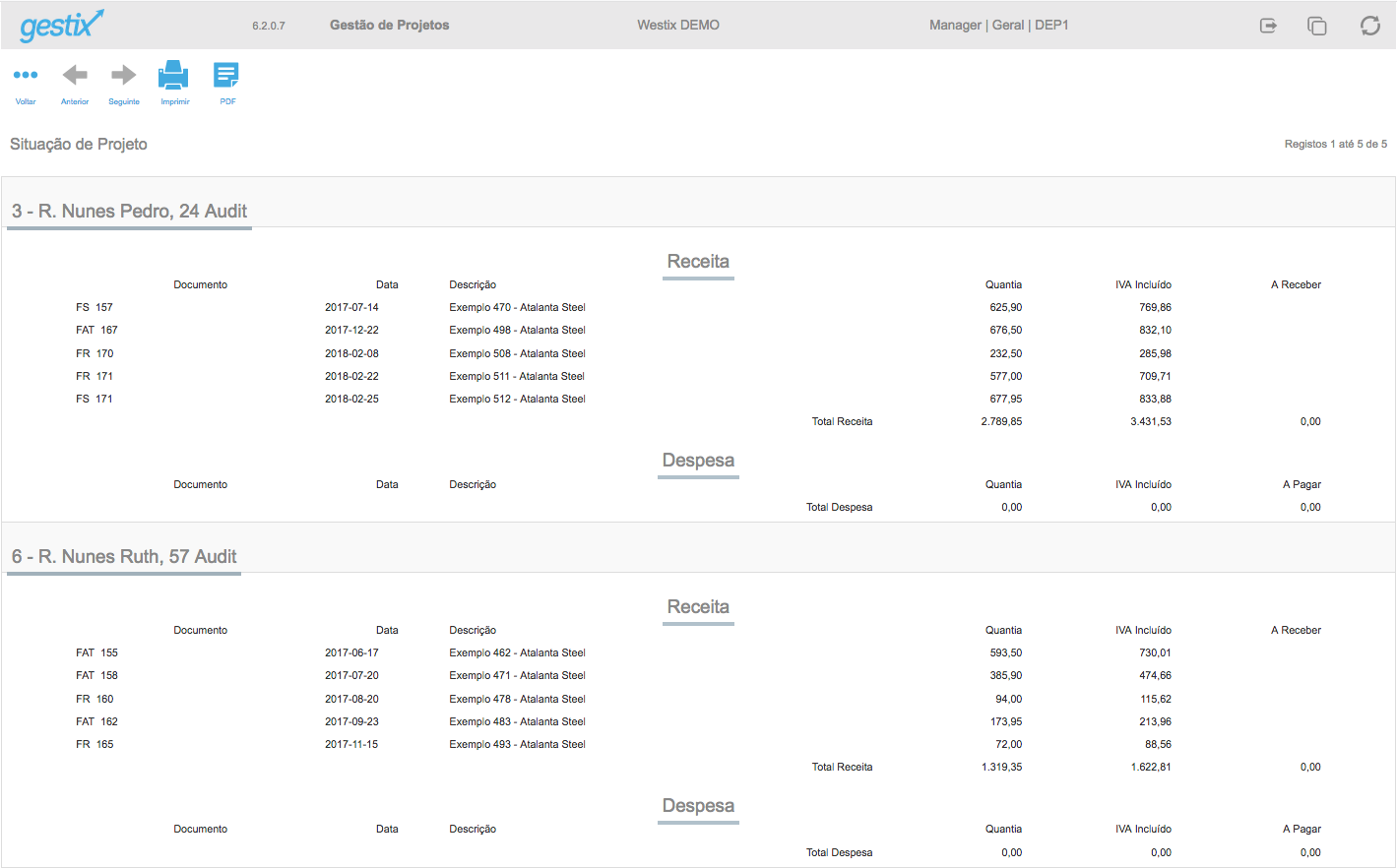Click description Exemplo 470 - Atalanta Steel
Screen dimensions: 1397x868
[x=517, y=307]
